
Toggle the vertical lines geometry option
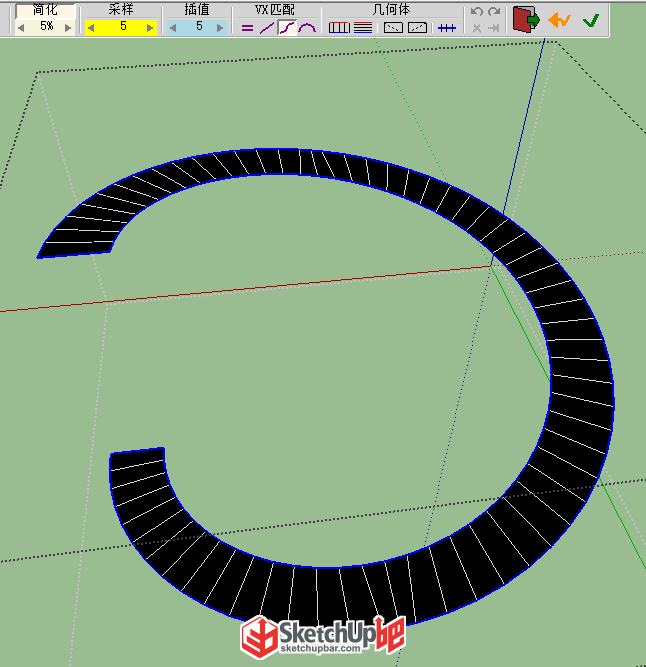339,28
